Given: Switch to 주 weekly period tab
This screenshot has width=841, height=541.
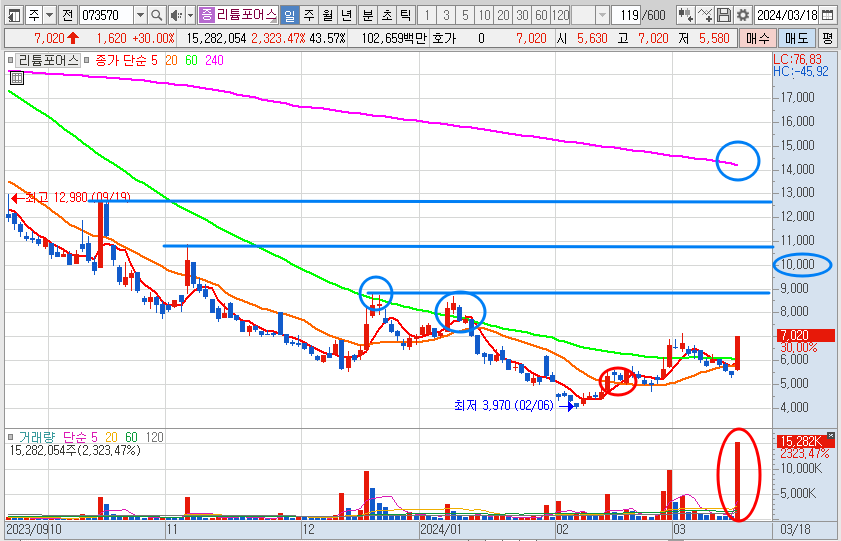Looking at the screenshot, I should pos(309,15).
